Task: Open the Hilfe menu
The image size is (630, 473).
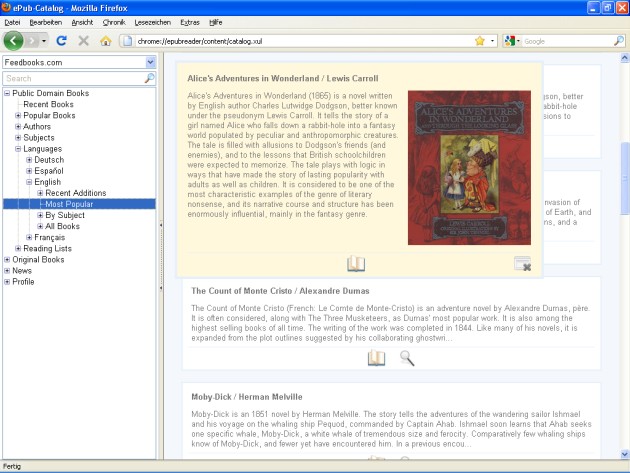Action: coord(216,23)
